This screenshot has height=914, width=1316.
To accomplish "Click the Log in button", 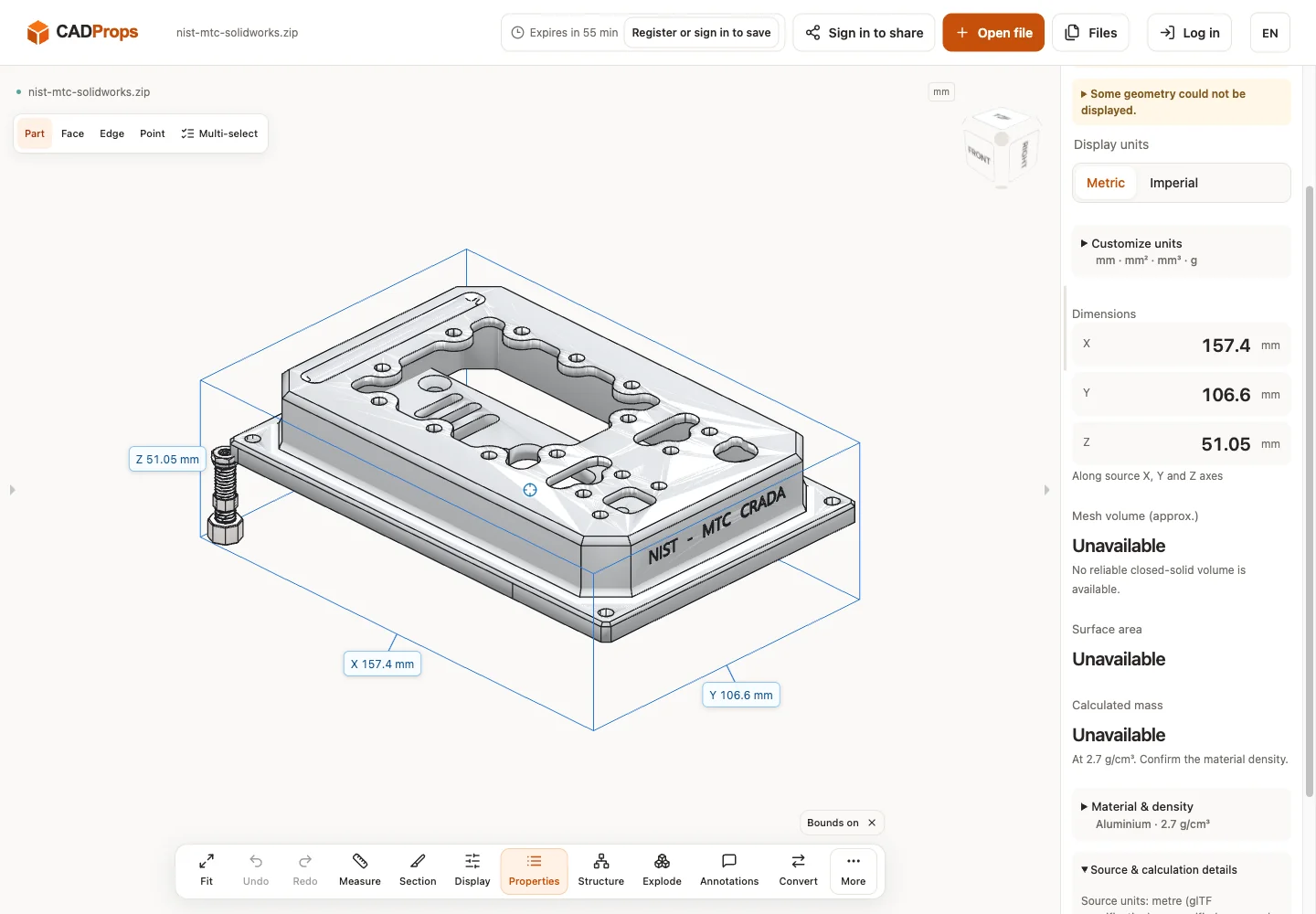I will (1190, 33).
